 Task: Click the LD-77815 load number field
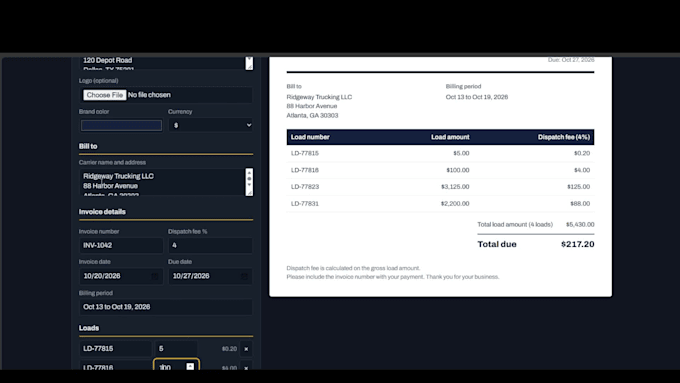(x=115, y=349)
